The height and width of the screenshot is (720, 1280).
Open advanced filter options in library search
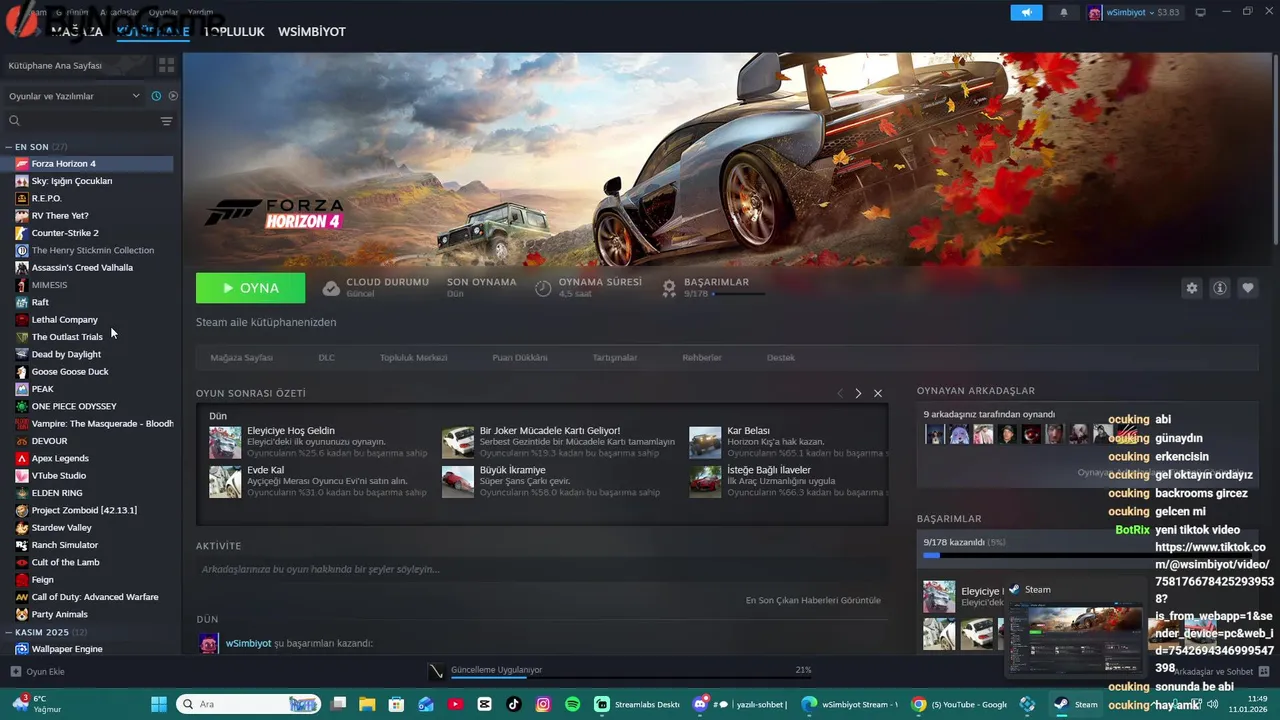tap(166, 121)
